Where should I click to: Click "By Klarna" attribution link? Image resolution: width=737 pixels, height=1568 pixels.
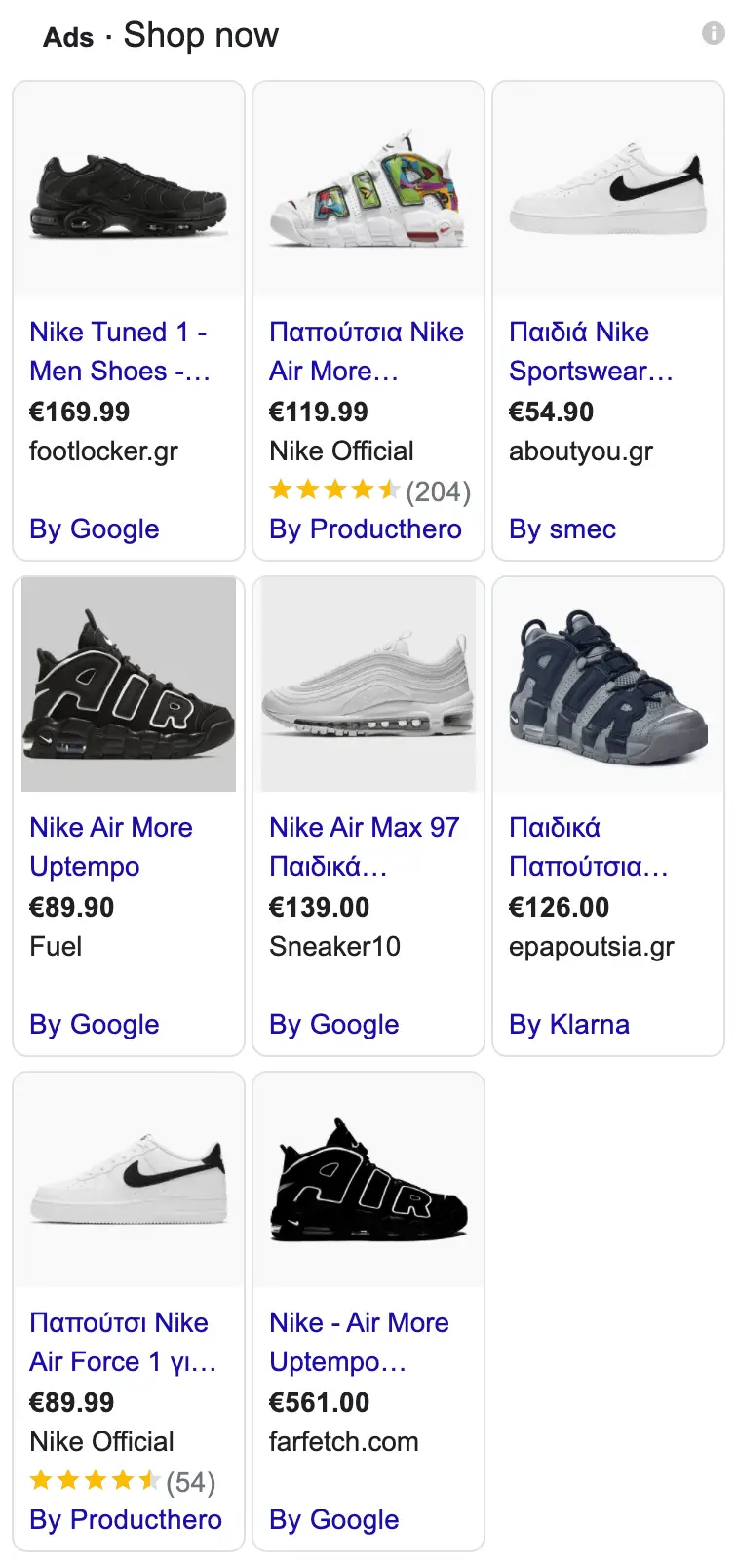[569, 1025]
